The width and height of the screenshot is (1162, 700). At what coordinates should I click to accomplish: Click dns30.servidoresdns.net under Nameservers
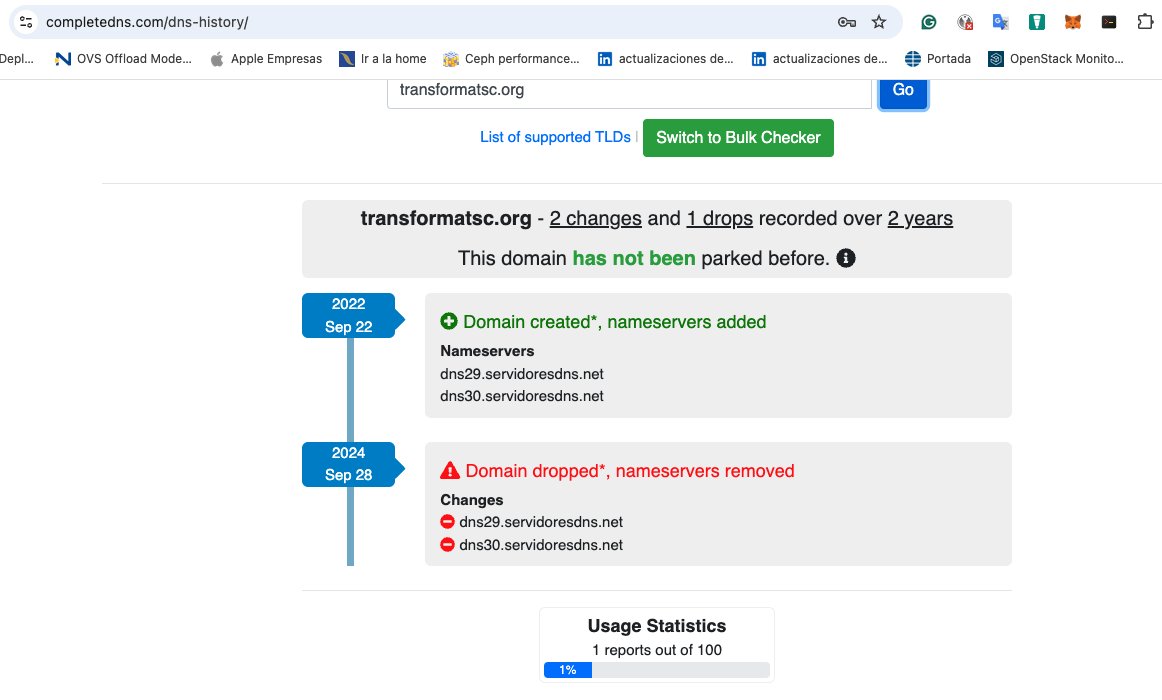(522, 396)
